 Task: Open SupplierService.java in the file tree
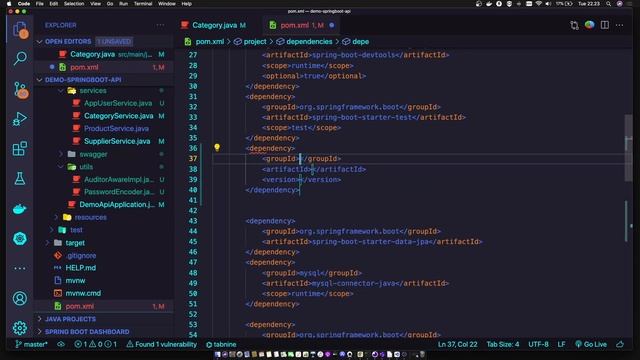[117, 141]
